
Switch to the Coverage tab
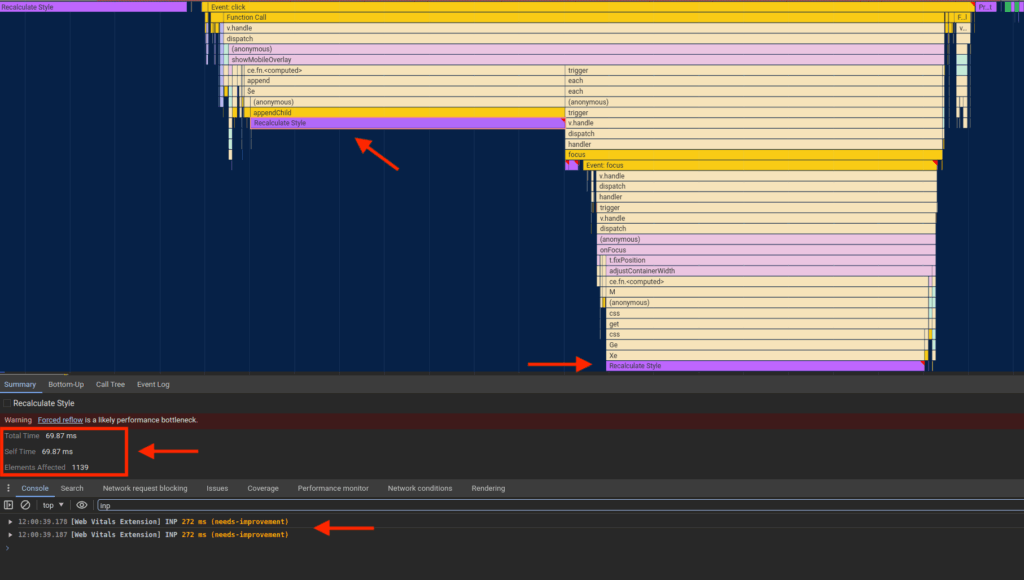click(263, 488)
